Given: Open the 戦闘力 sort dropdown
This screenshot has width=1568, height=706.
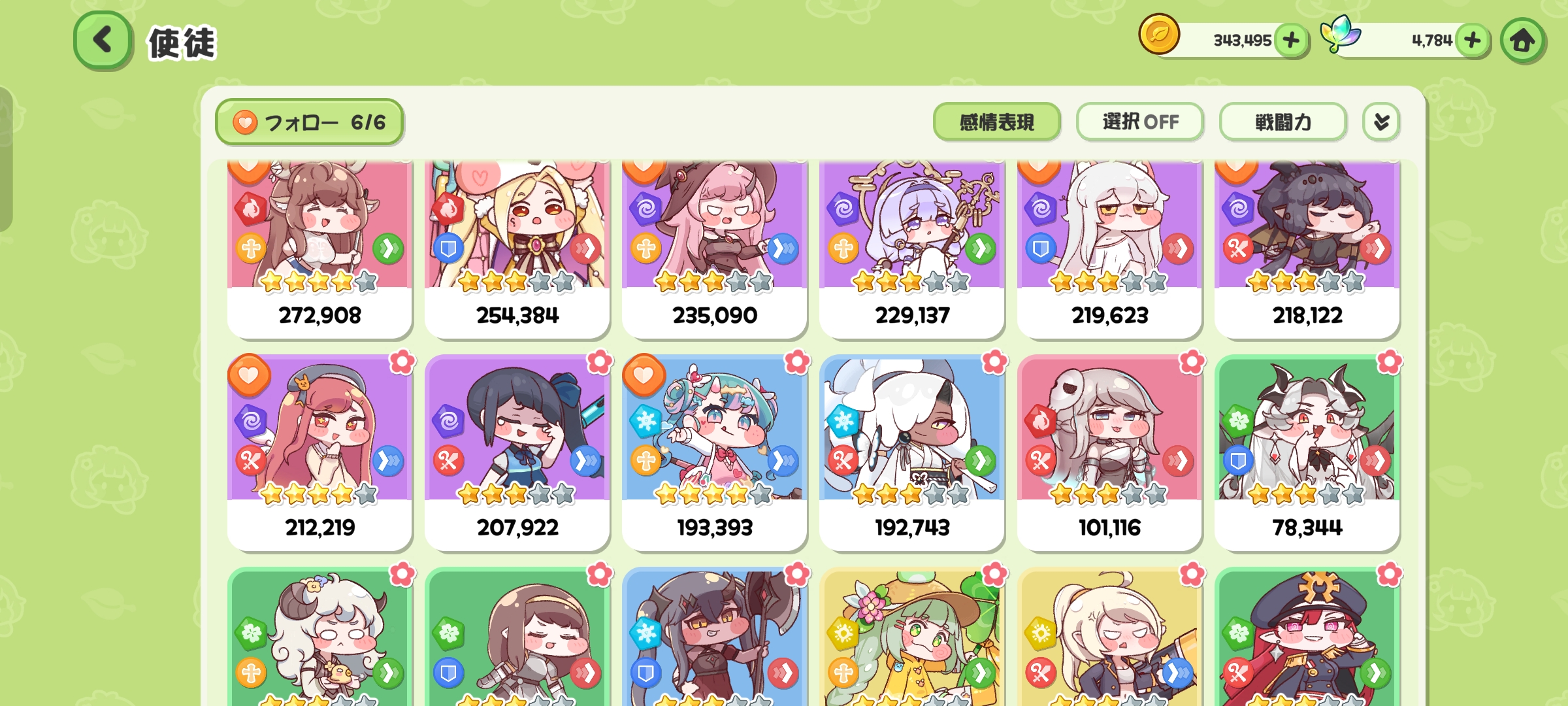Looking at the screenshot, I should point(1283,122).
